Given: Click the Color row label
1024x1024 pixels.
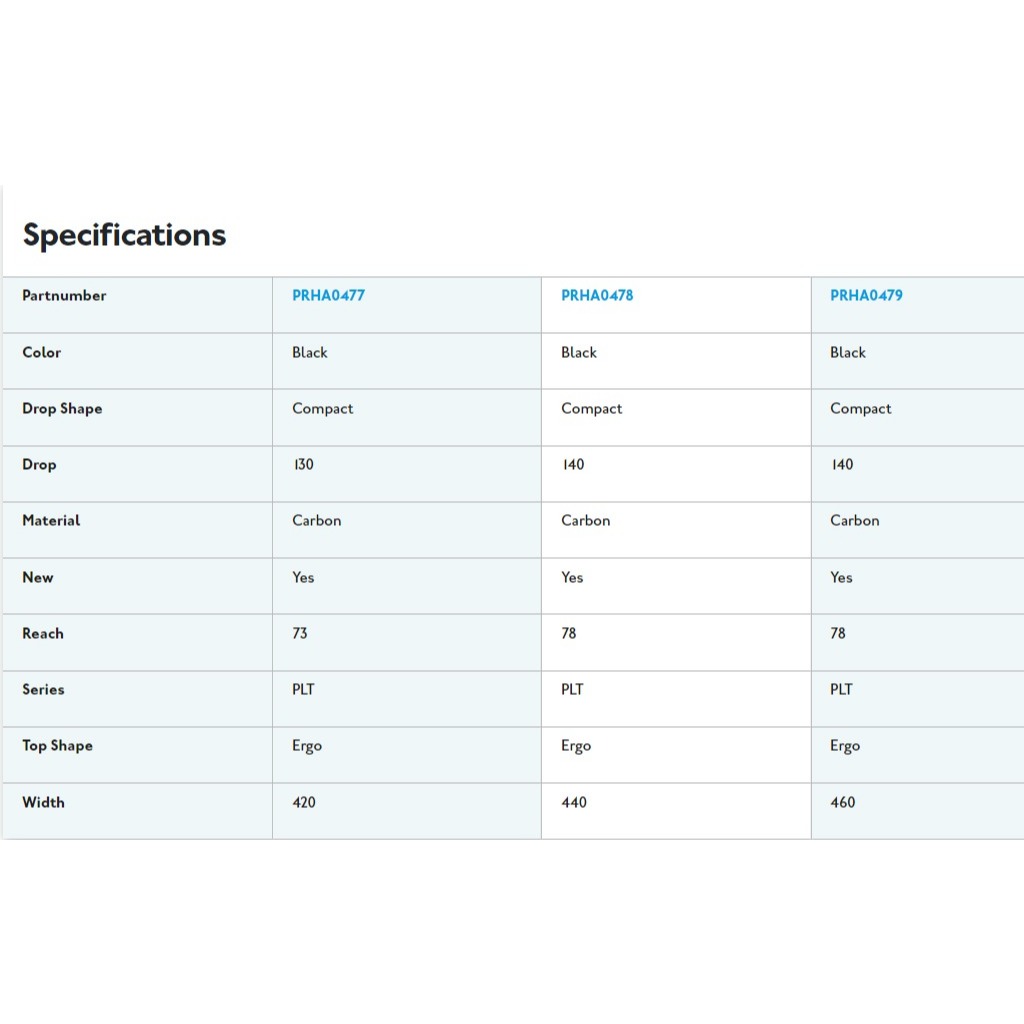Looking at the screenshot, I should (x=41, y=352).
